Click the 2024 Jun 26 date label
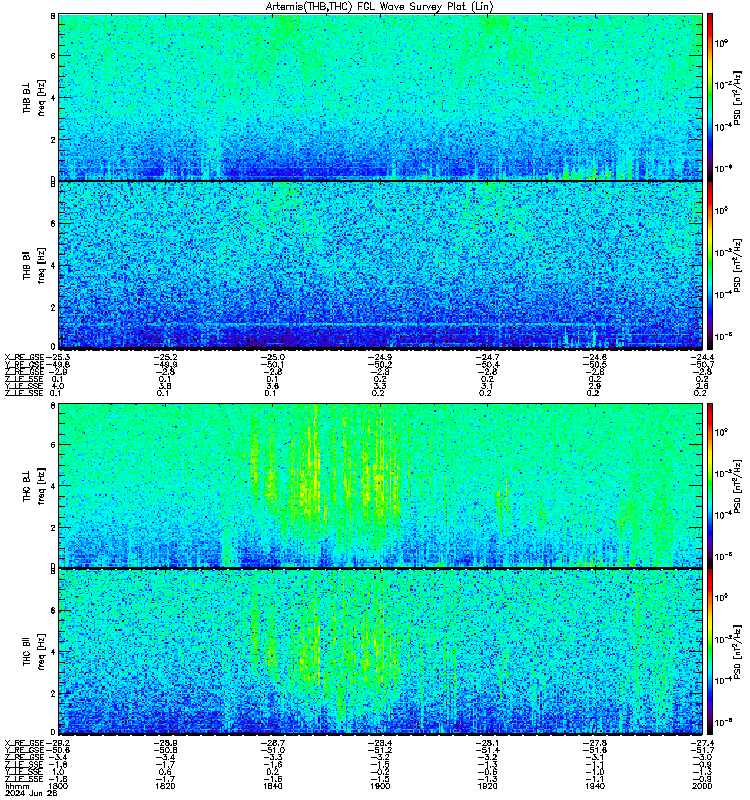Image resolution: width=750 pixels, height=800 pixels. [x=31, y=793]
